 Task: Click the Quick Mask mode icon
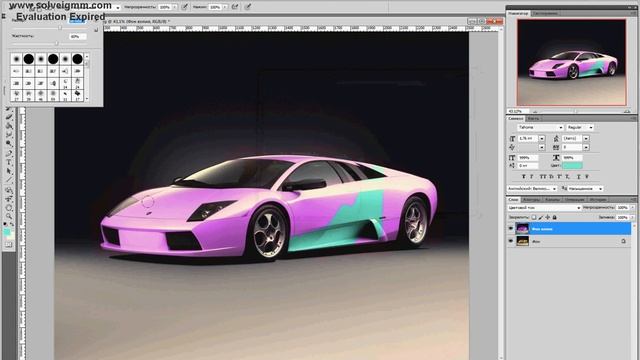click(x=9, y=244)
